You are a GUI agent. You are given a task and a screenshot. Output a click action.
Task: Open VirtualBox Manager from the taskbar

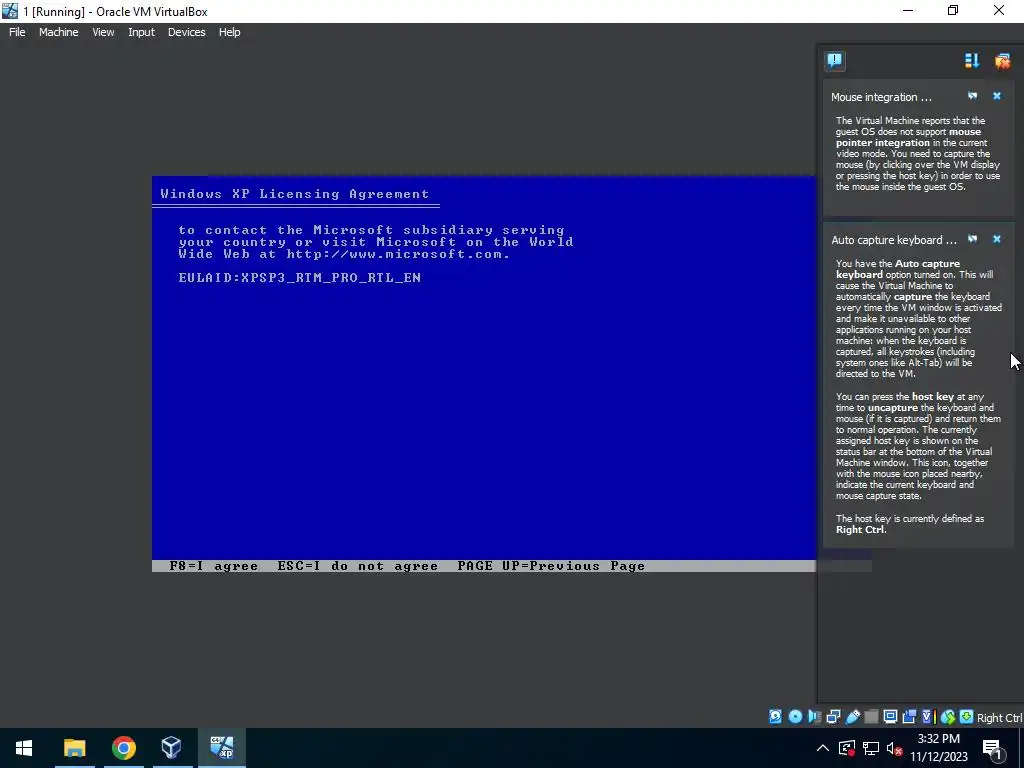click(172, 748)
